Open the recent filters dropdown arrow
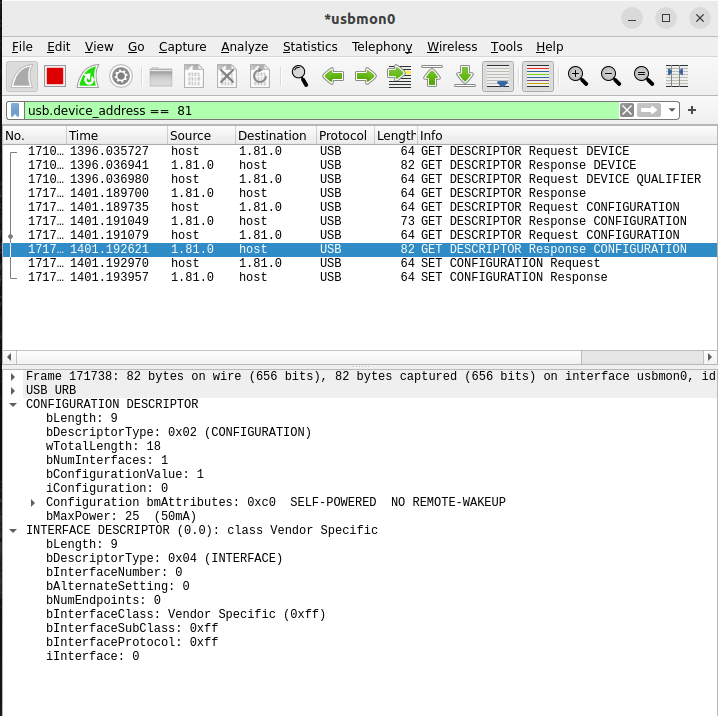 click(x=671, y=110)
